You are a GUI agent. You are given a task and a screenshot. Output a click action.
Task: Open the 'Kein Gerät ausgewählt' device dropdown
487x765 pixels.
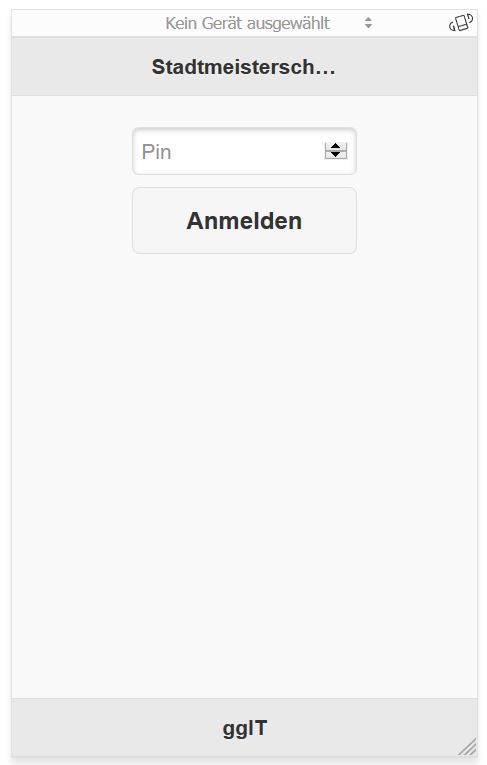[x=269, y=23]
